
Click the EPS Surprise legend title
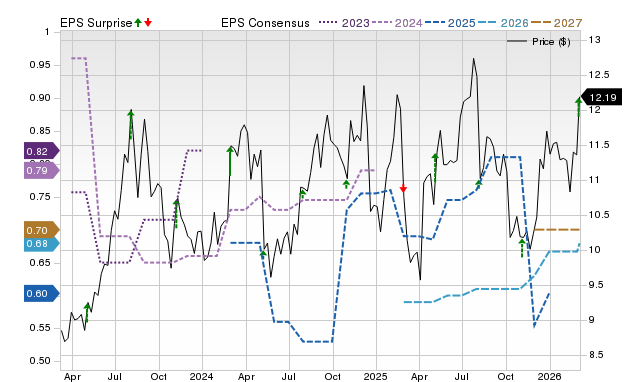(x=96, y=23)
